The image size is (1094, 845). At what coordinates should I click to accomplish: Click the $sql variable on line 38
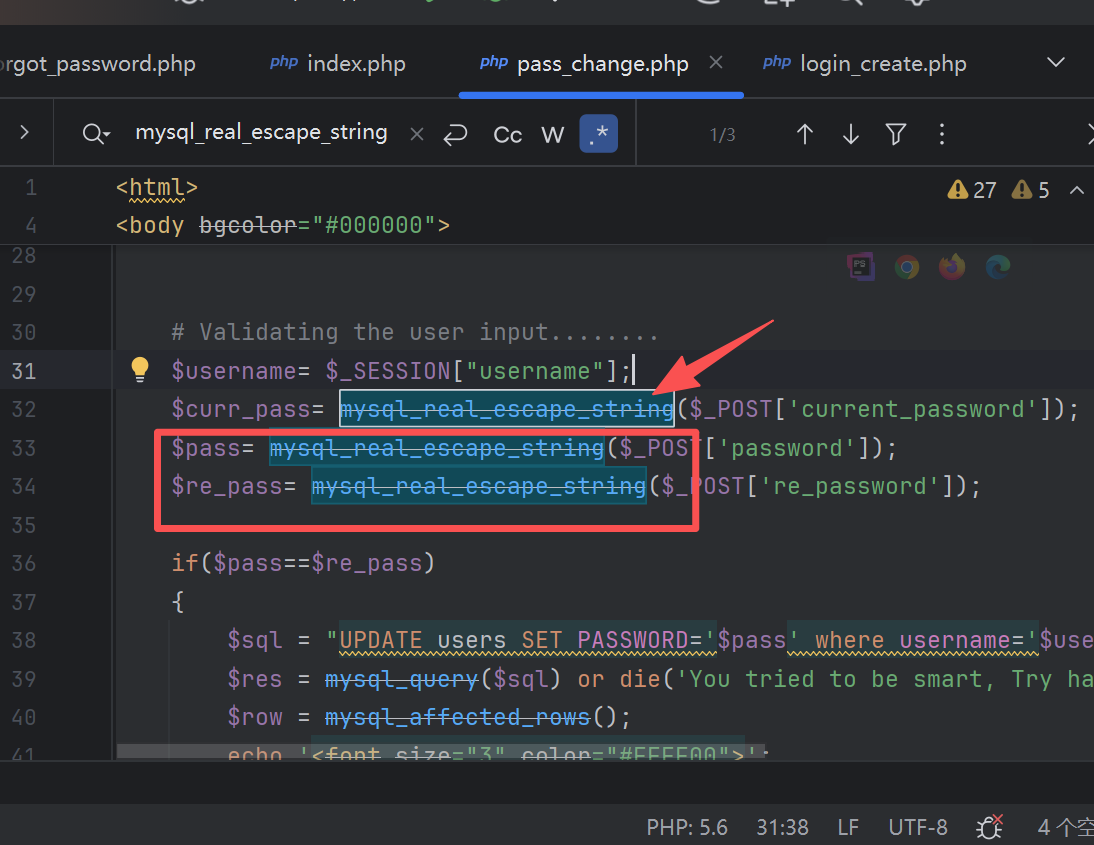[255, 641]
